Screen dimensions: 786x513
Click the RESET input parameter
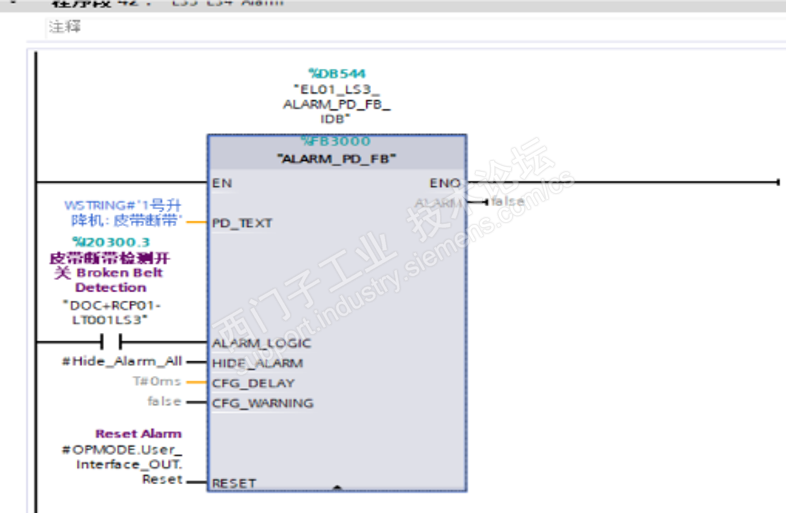234,483
